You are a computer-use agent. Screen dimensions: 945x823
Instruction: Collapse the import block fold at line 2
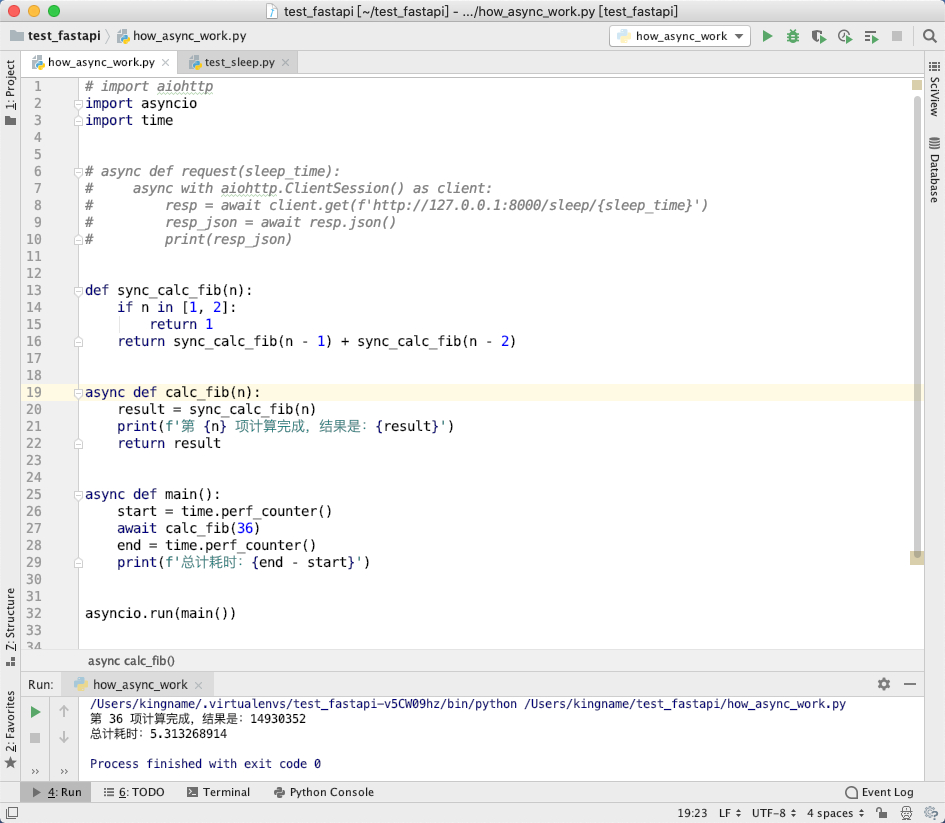click(x=78, y=104)
